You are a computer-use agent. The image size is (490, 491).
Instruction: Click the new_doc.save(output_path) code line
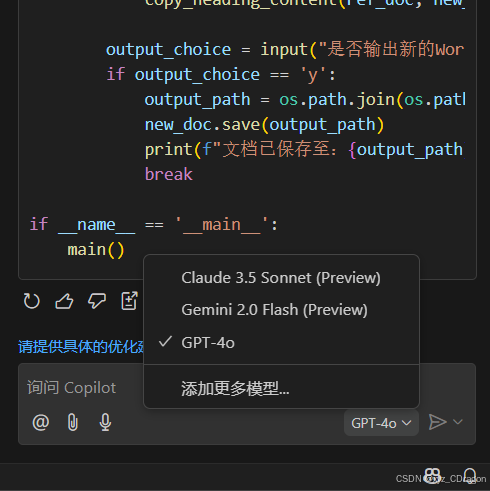(x=264, y=125)
